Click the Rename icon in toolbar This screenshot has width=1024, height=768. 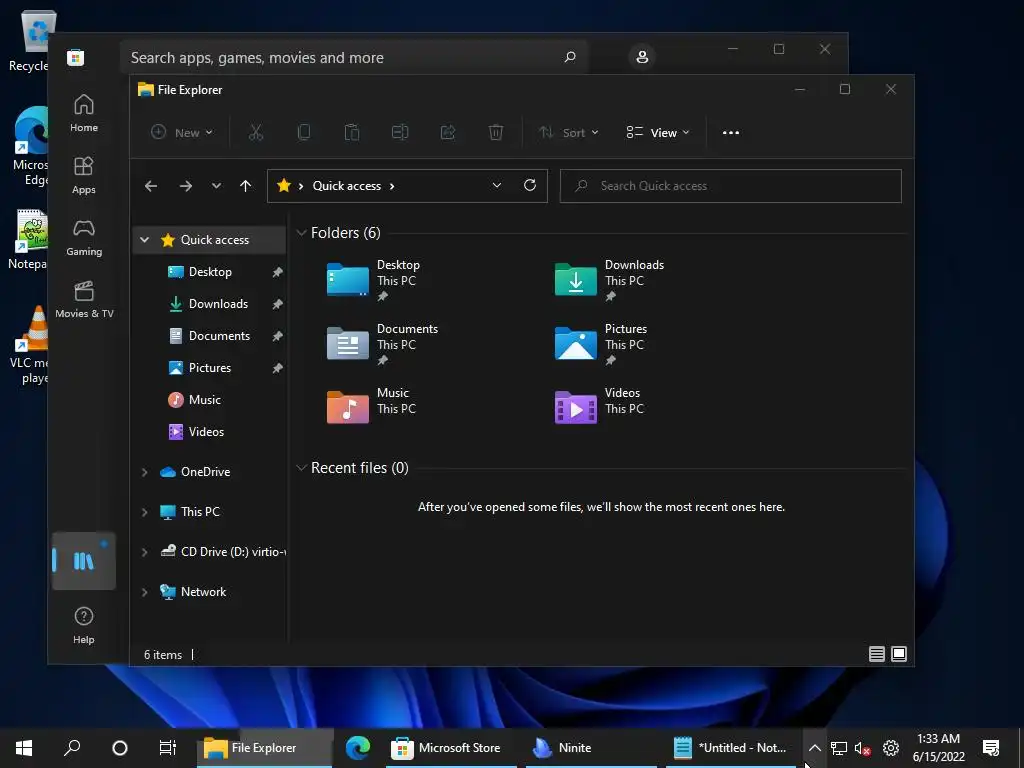pos(400,133)
